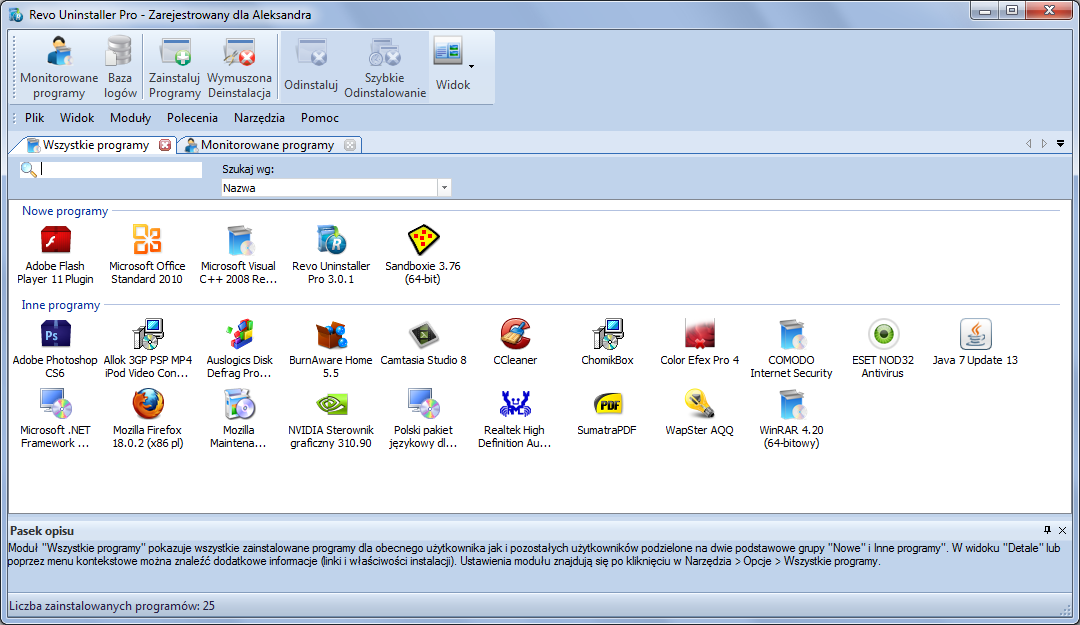Image resolution: width=1080 pixels, height=625 pixels.
Task: Click the search text field
Action: [x=121, y=169]
